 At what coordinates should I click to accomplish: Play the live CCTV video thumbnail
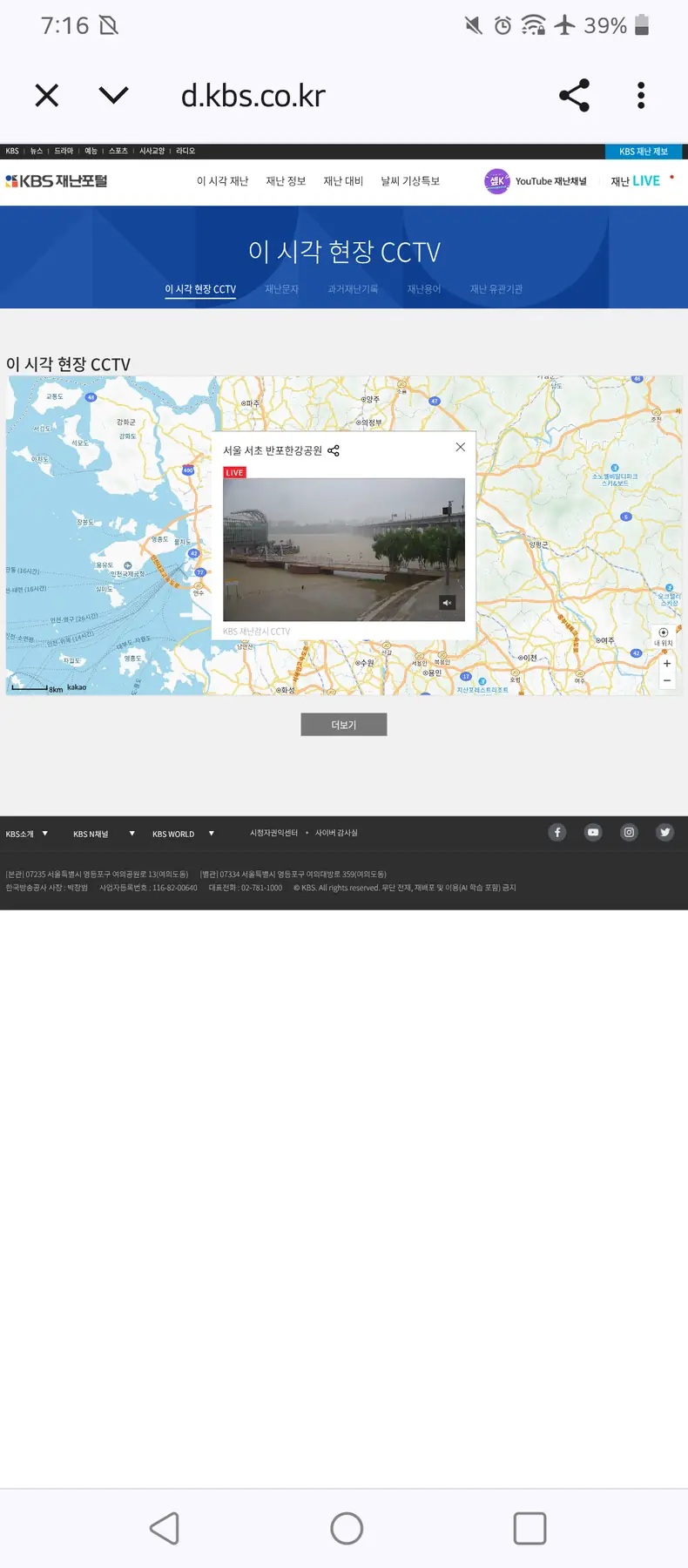point(343,549)
